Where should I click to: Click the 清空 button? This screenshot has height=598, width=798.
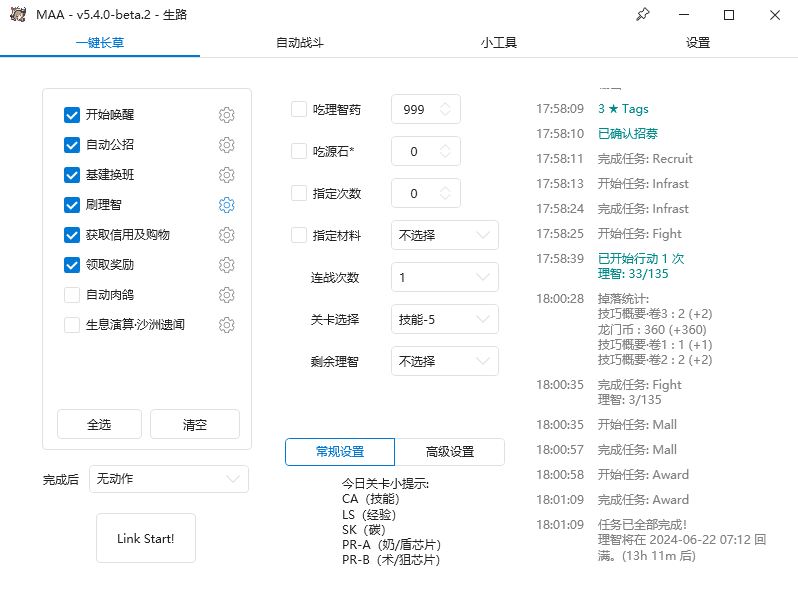(195, 424)
